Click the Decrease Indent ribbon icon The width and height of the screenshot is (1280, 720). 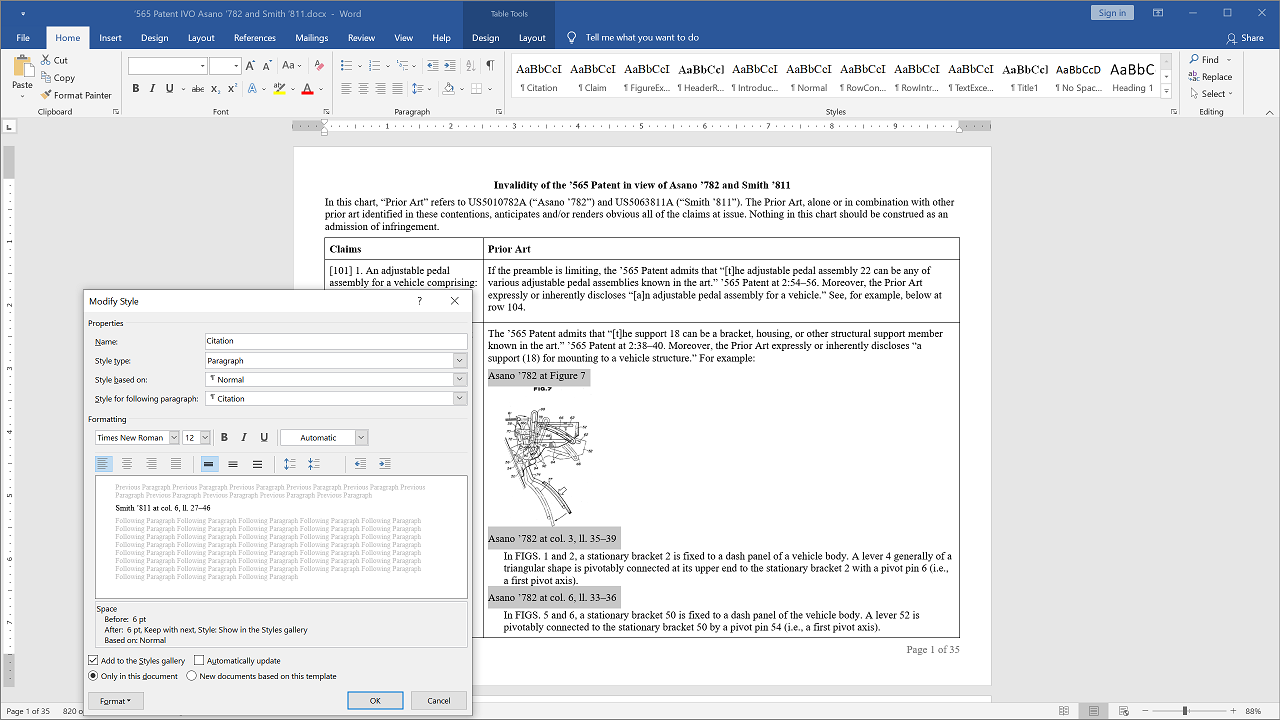click(432, 66)
